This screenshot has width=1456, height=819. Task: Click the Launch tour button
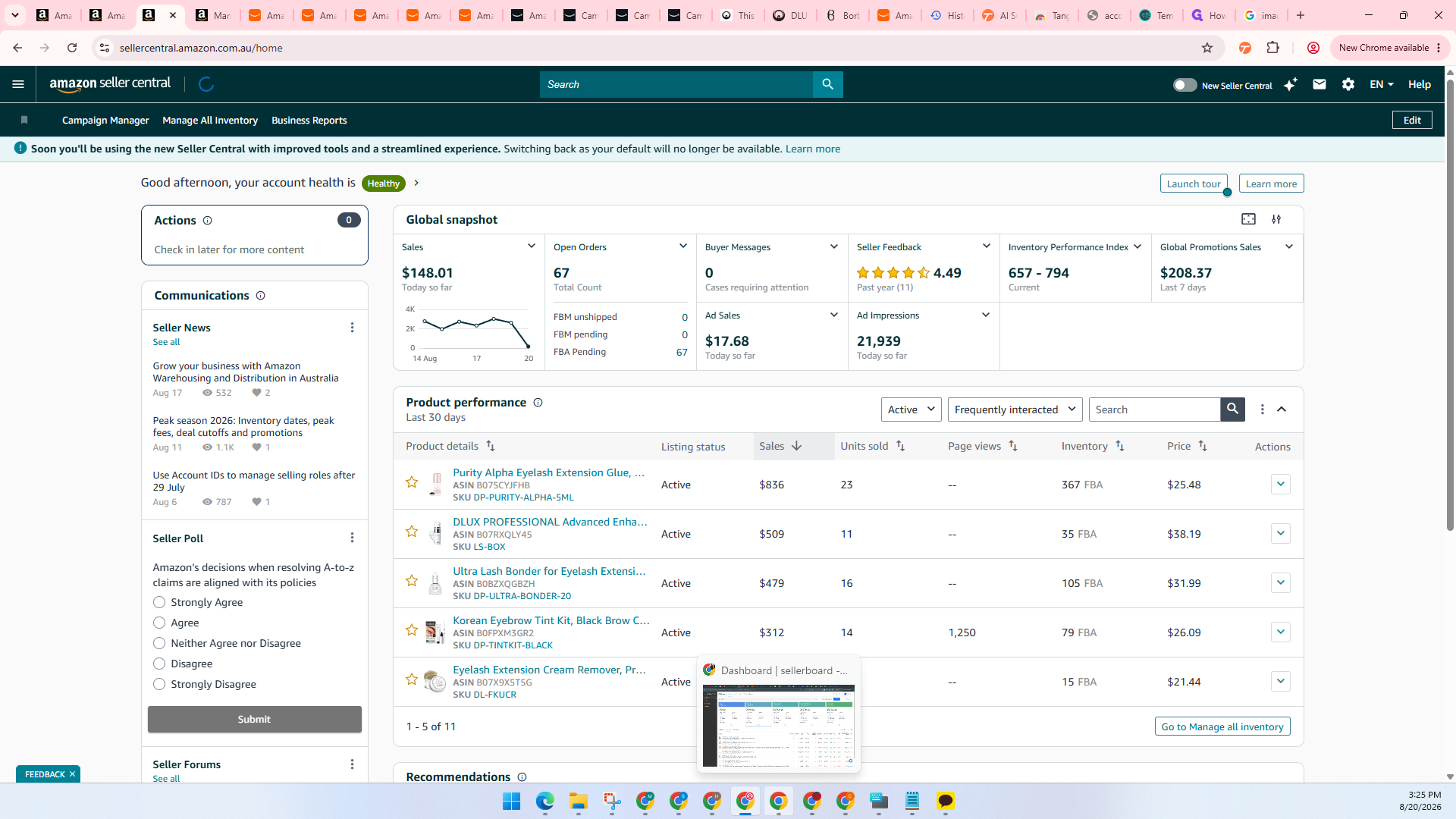(1194, 184)
